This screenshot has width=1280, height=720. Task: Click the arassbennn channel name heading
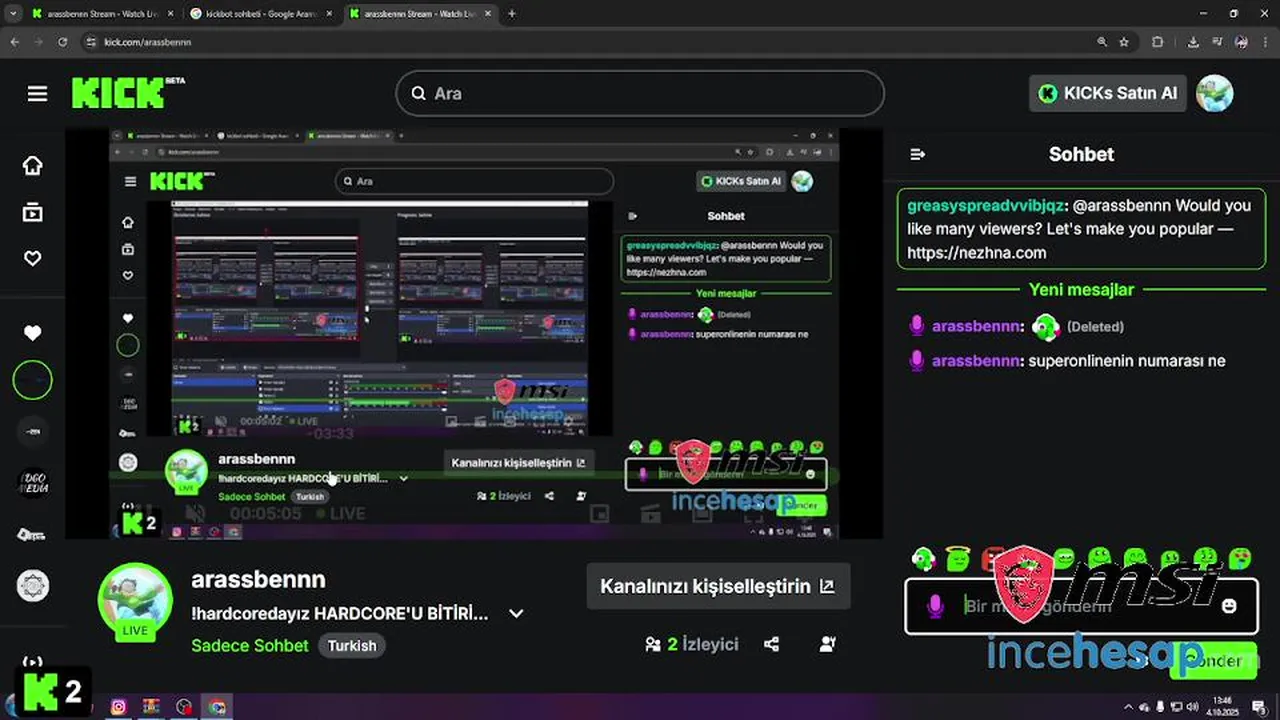pyautogui.click(x=258, y=579)
